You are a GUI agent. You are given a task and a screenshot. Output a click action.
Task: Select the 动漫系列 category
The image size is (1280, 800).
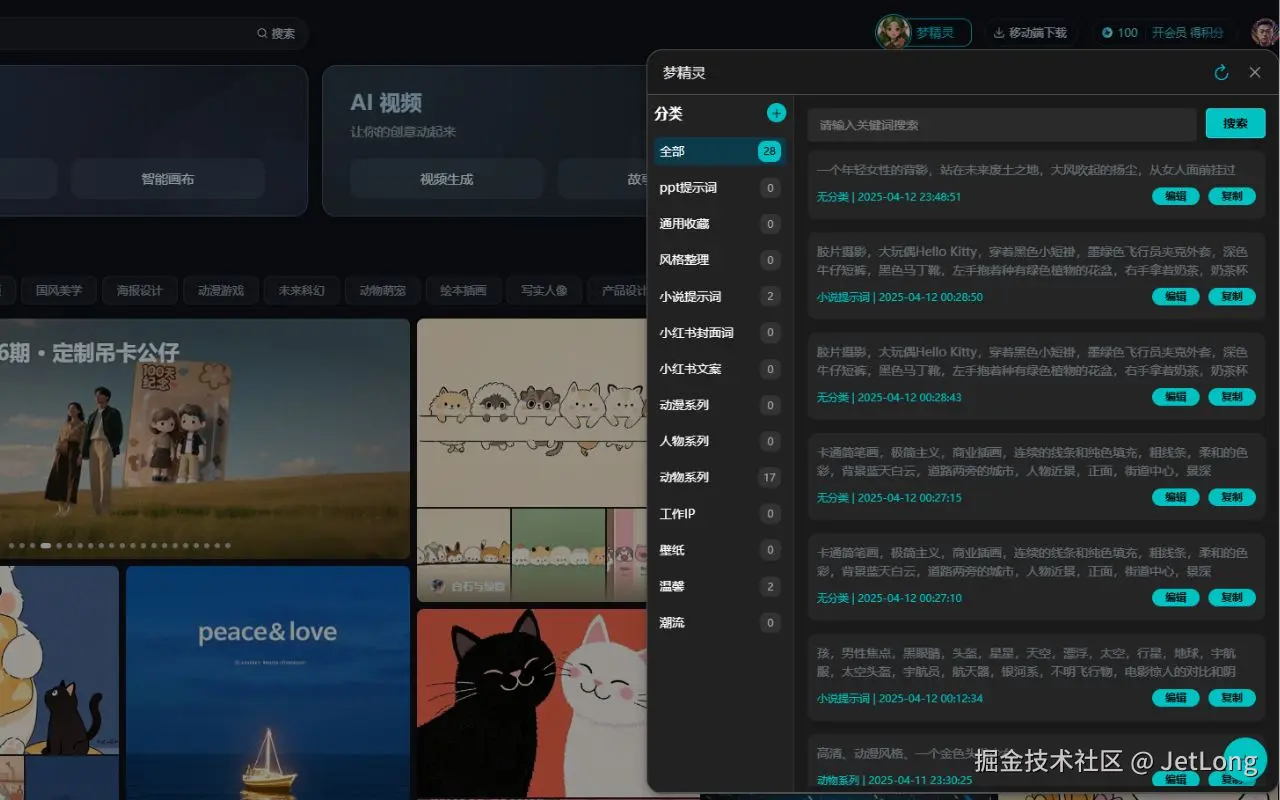coord(718,405)
